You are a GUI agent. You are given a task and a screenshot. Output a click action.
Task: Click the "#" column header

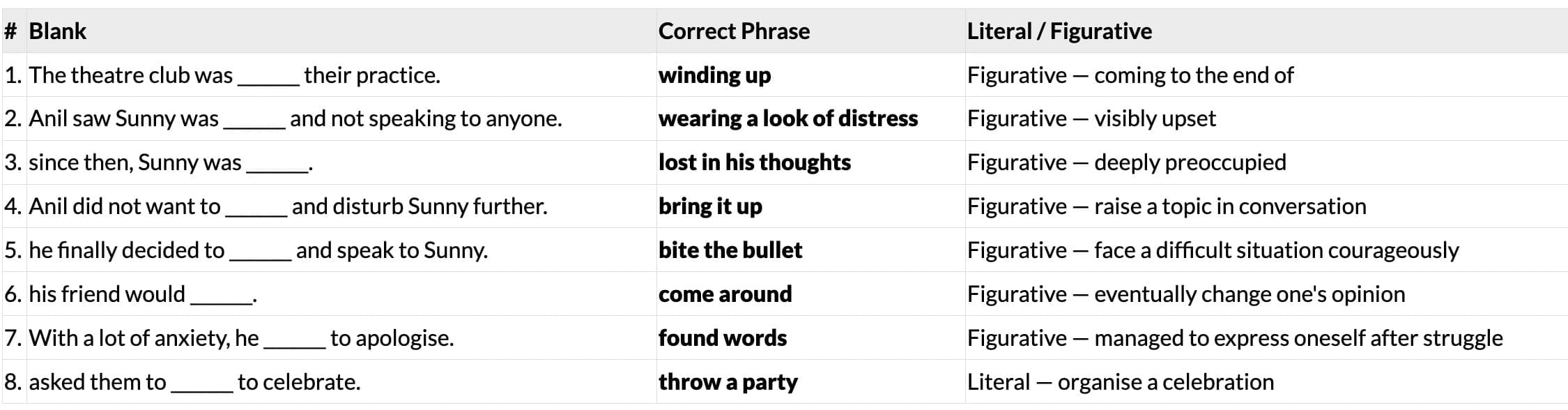pyautogui.click(x=10, y=31)
